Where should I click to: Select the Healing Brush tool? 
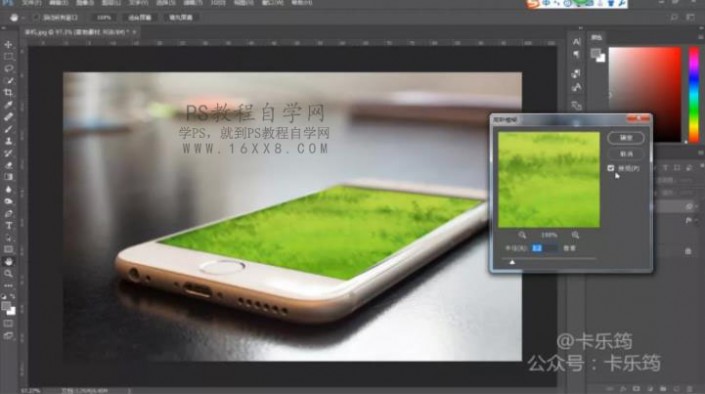tap(9, 117)
